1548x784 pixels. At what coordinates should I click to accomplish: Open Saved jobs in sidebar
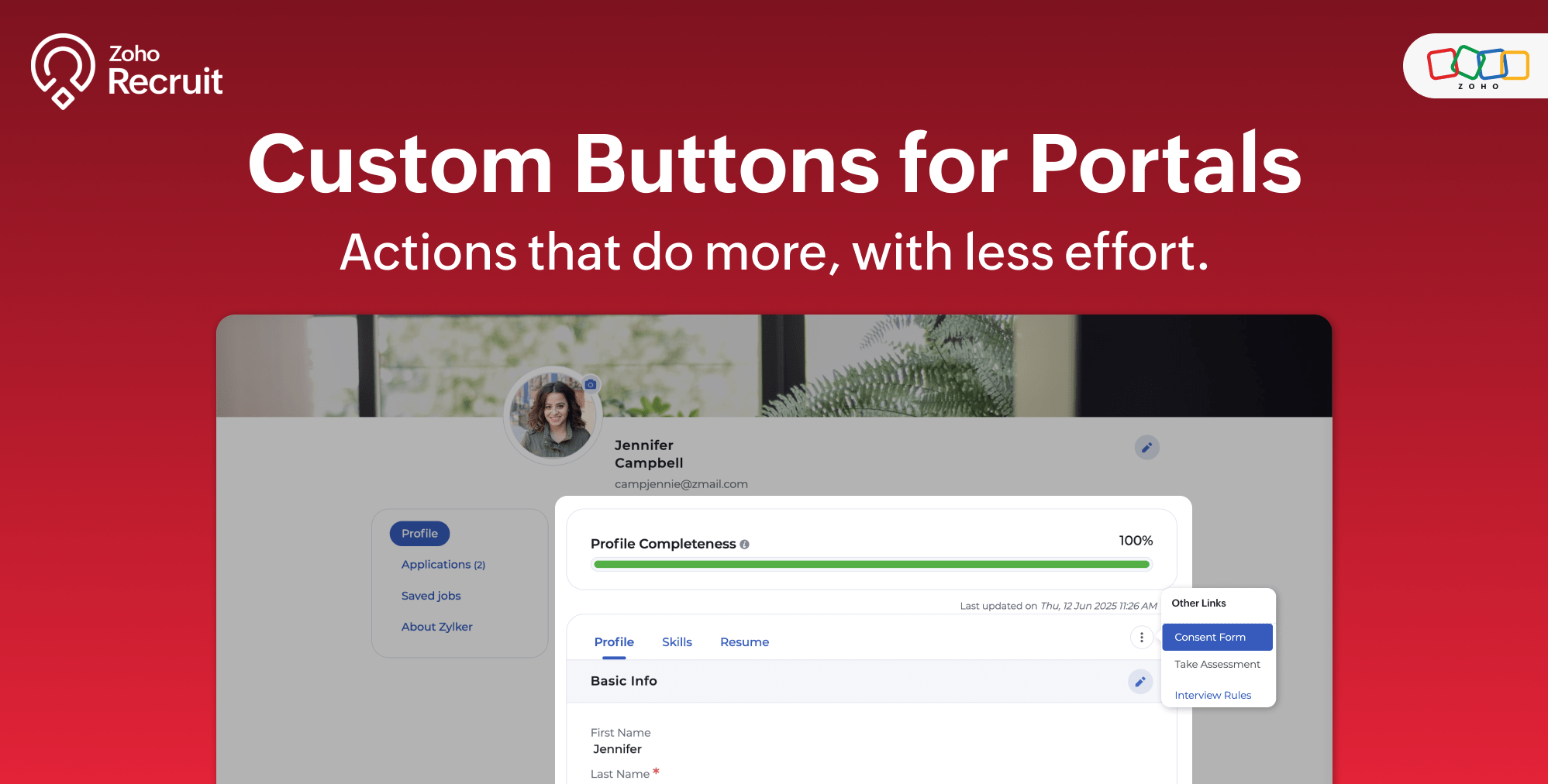pos(431,596)
